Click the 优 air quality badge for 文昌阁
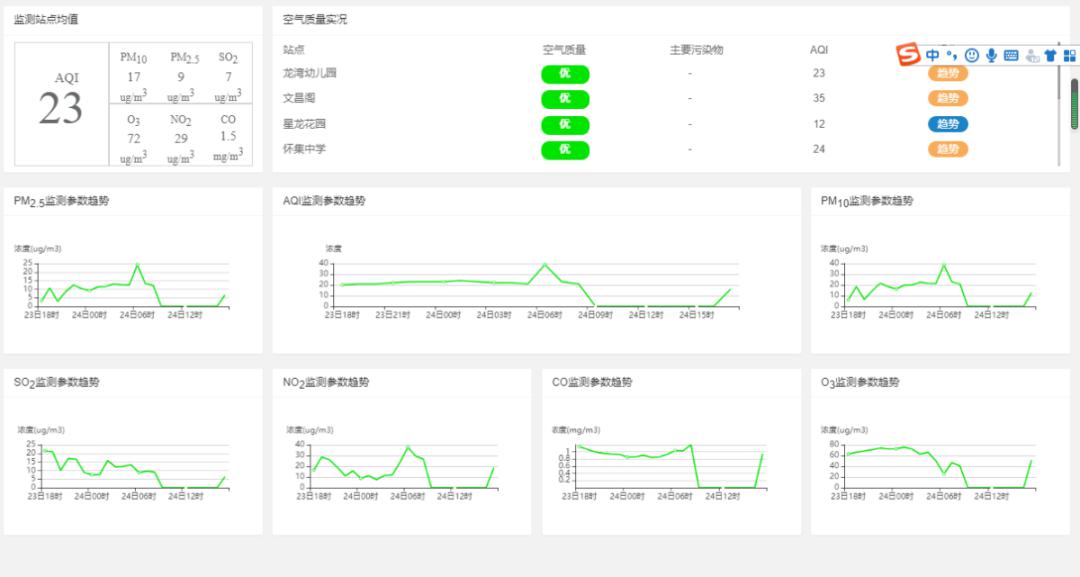Viewport: 1080px width, 577px height. point(565,99)
